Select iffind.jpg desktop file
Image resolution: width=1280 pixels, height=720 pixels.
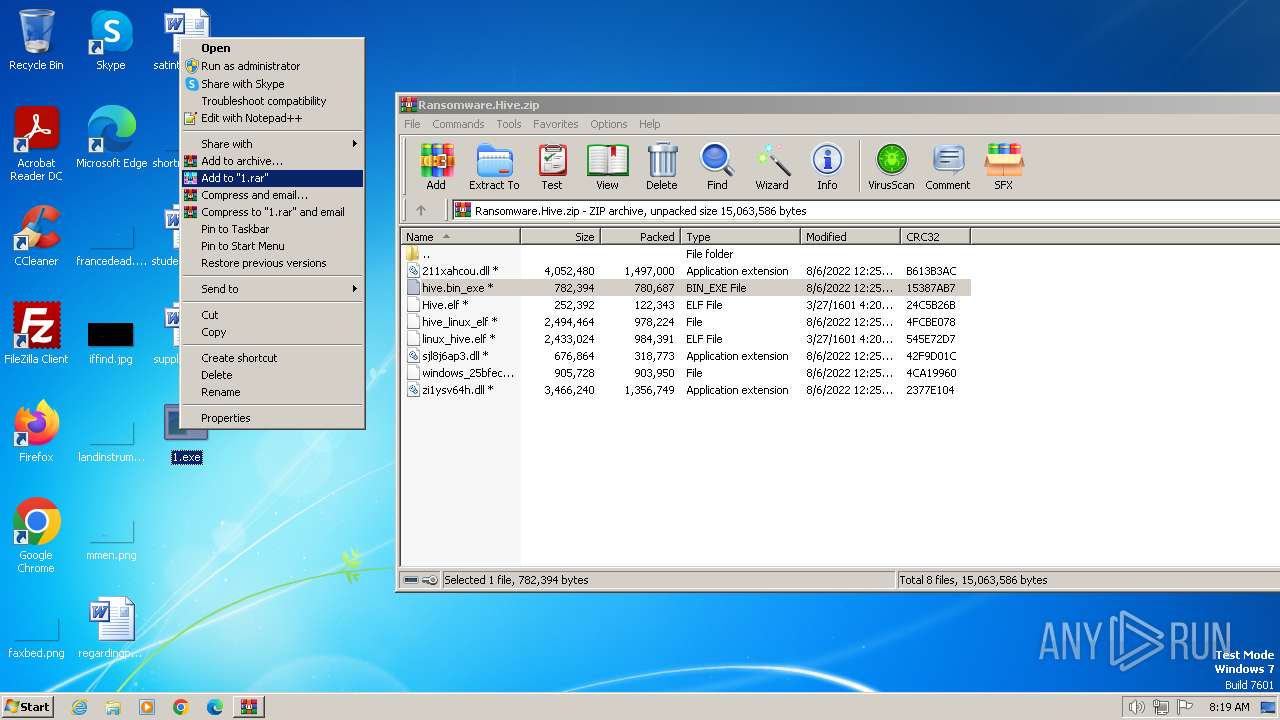pyautogui.click(x=111, y=342)
